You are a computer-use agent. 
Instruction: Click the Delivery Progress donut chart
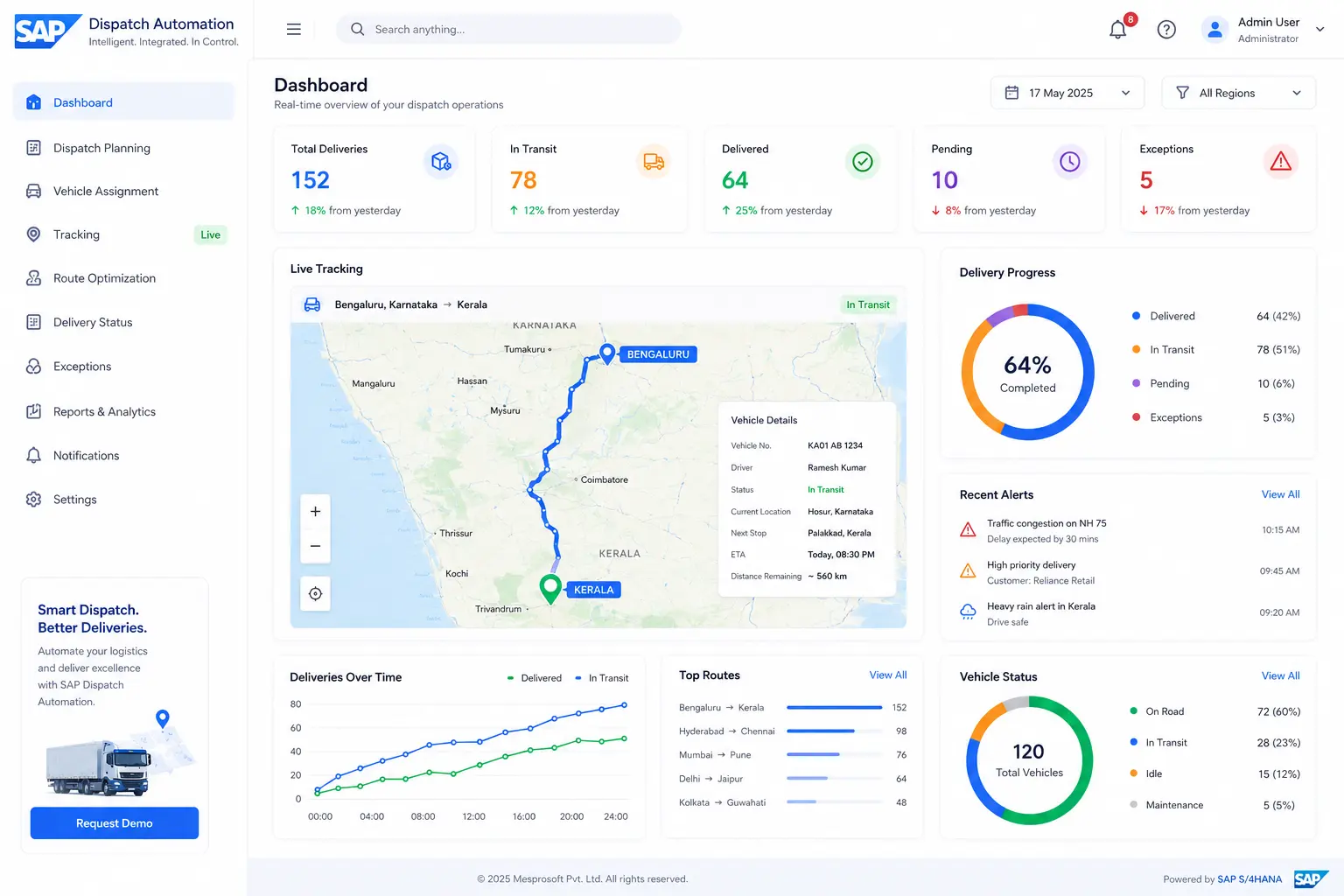pos(1028,372)
